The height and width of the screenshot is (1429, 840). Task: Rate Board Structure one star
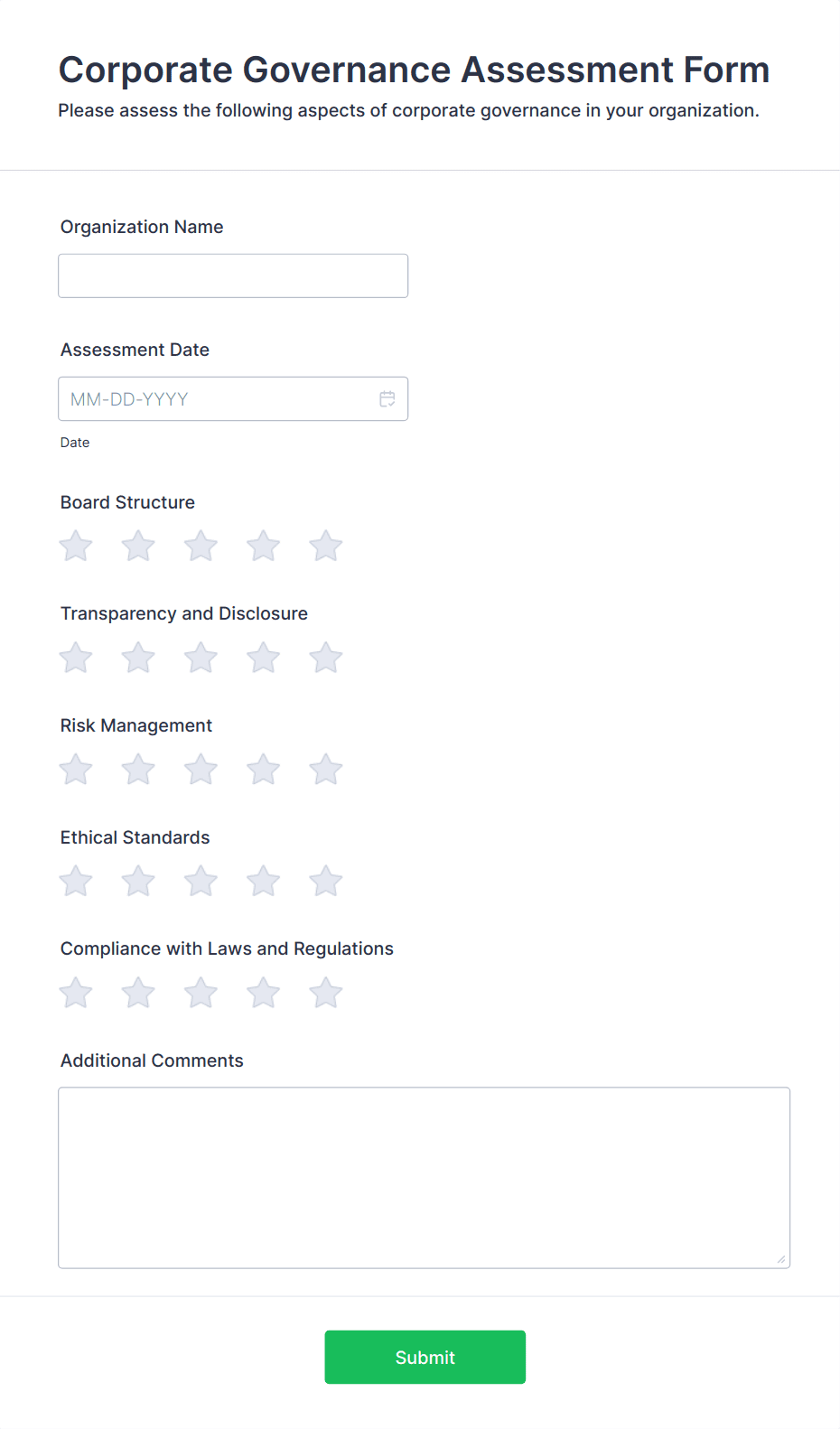[x=76, y=546]
